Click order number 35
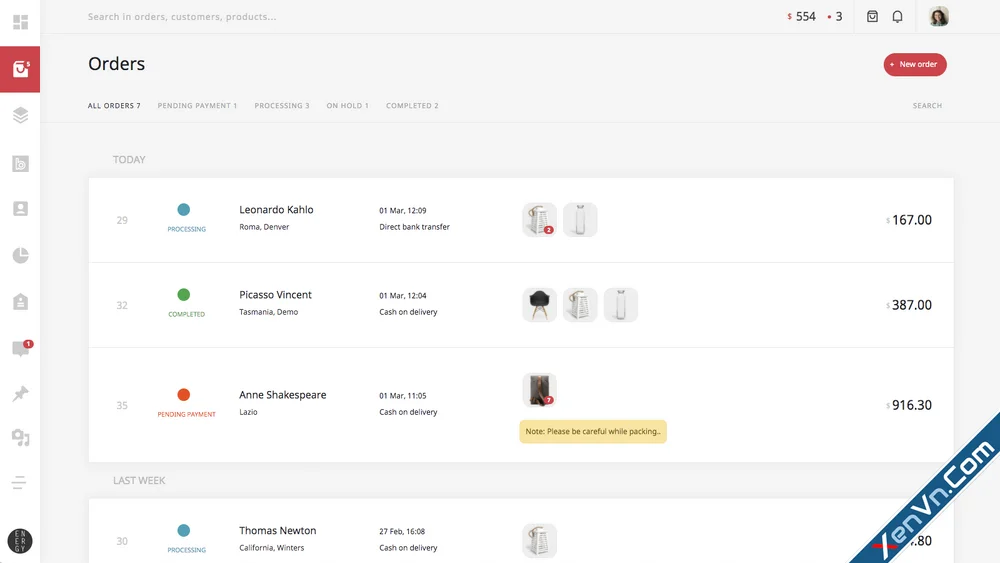Image resolution: width=1000 pixels, height=563 pixels. pos(122,406)
